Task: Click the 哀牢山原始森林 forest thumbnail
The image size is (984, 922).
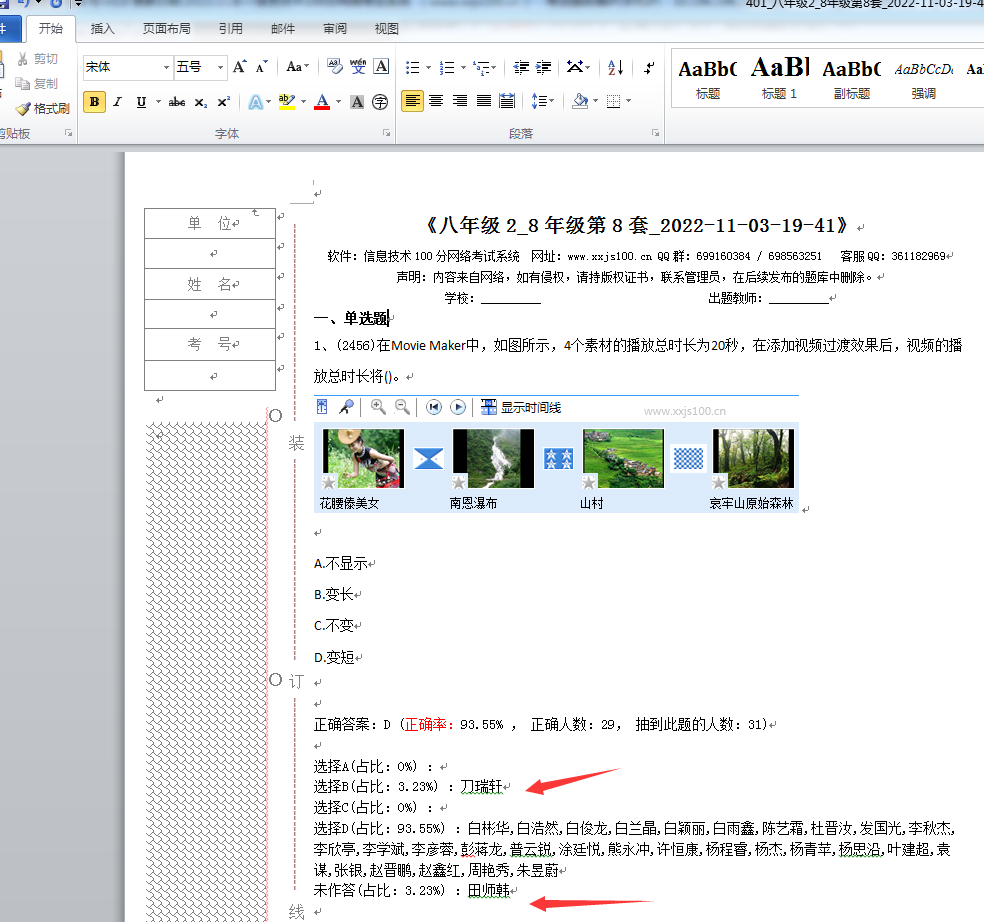Action: pos(753,459)
